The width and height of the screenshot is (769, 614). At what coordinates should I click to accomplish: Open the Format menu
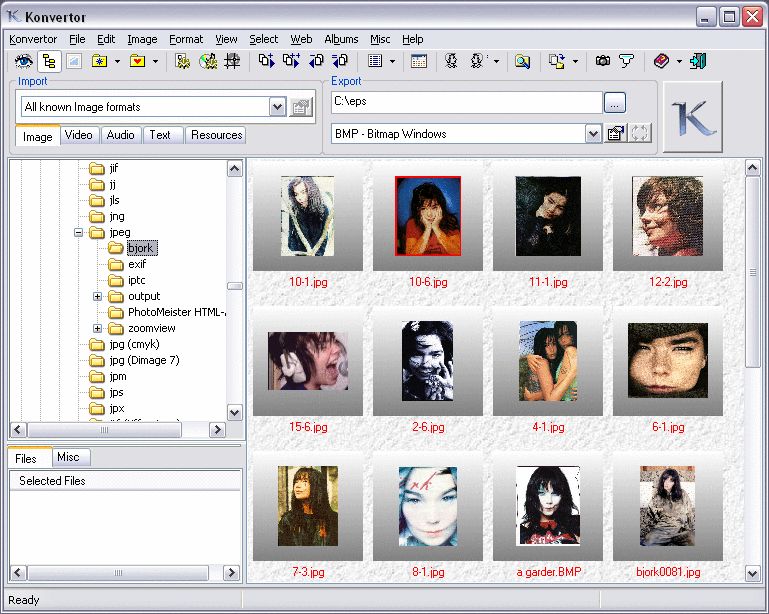point(186,39)
